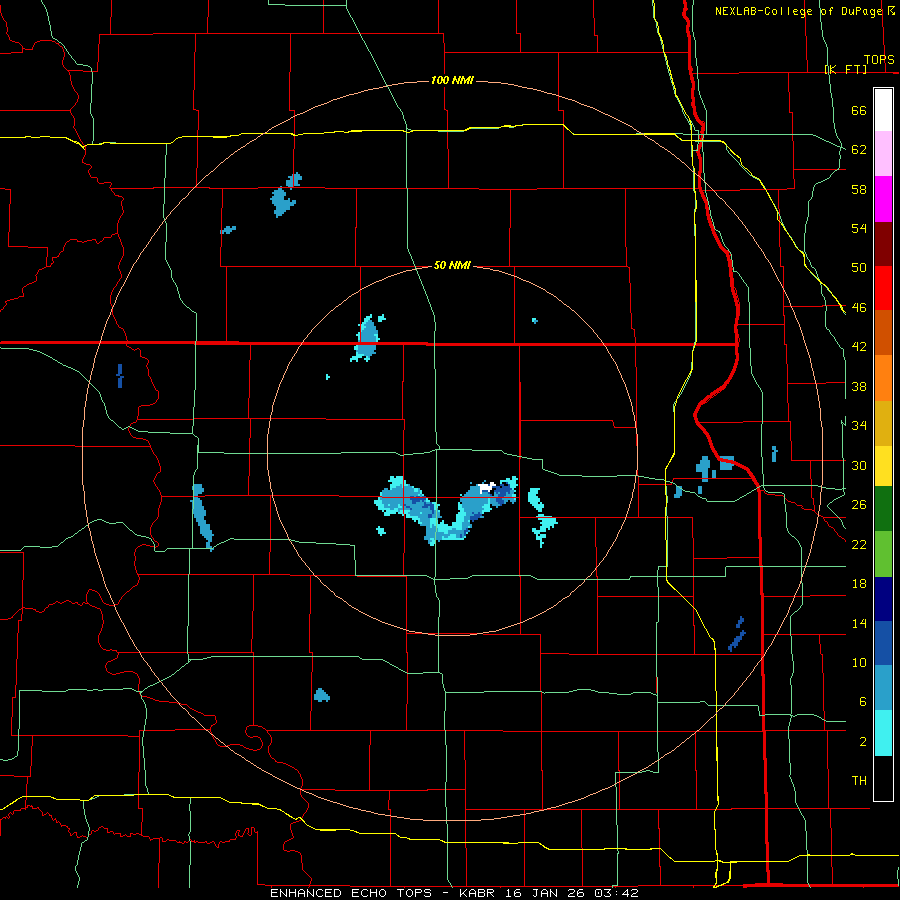Click the legend value '34'
The image size is (900, 900).
[x=859, y=425]
